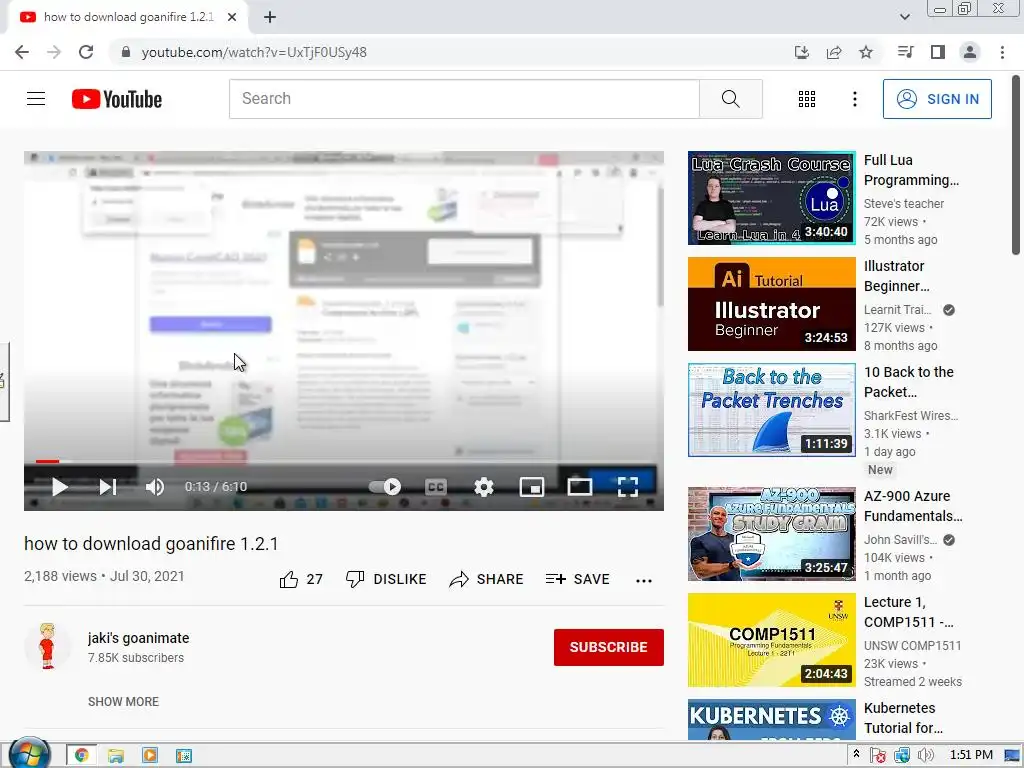Click the SHARE button
The height and width of the screenshot is (768, 1024).
coord(487,579)
